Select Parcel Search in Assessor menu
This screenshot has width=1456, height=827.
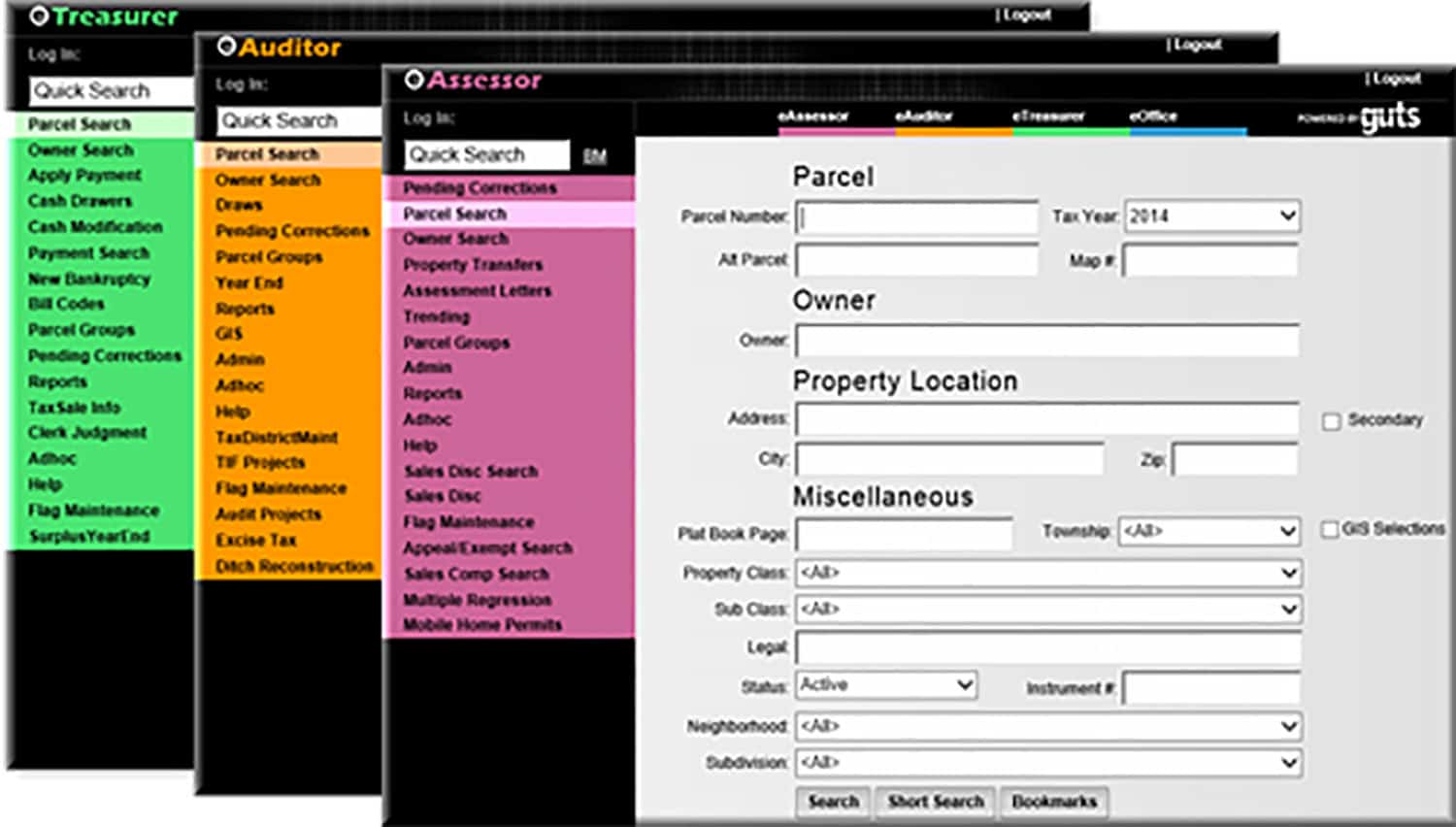(x=454, y=214)
